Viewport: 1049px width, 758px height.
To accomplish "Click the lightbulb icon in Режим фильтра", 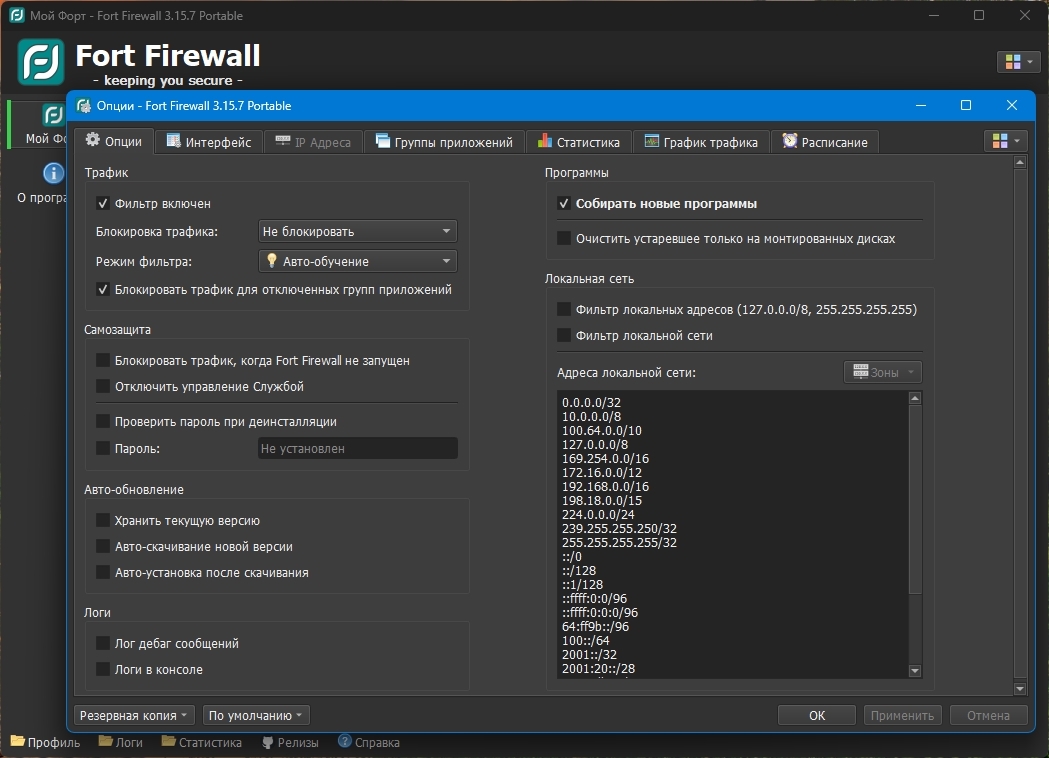I will (x=272, y=260).
